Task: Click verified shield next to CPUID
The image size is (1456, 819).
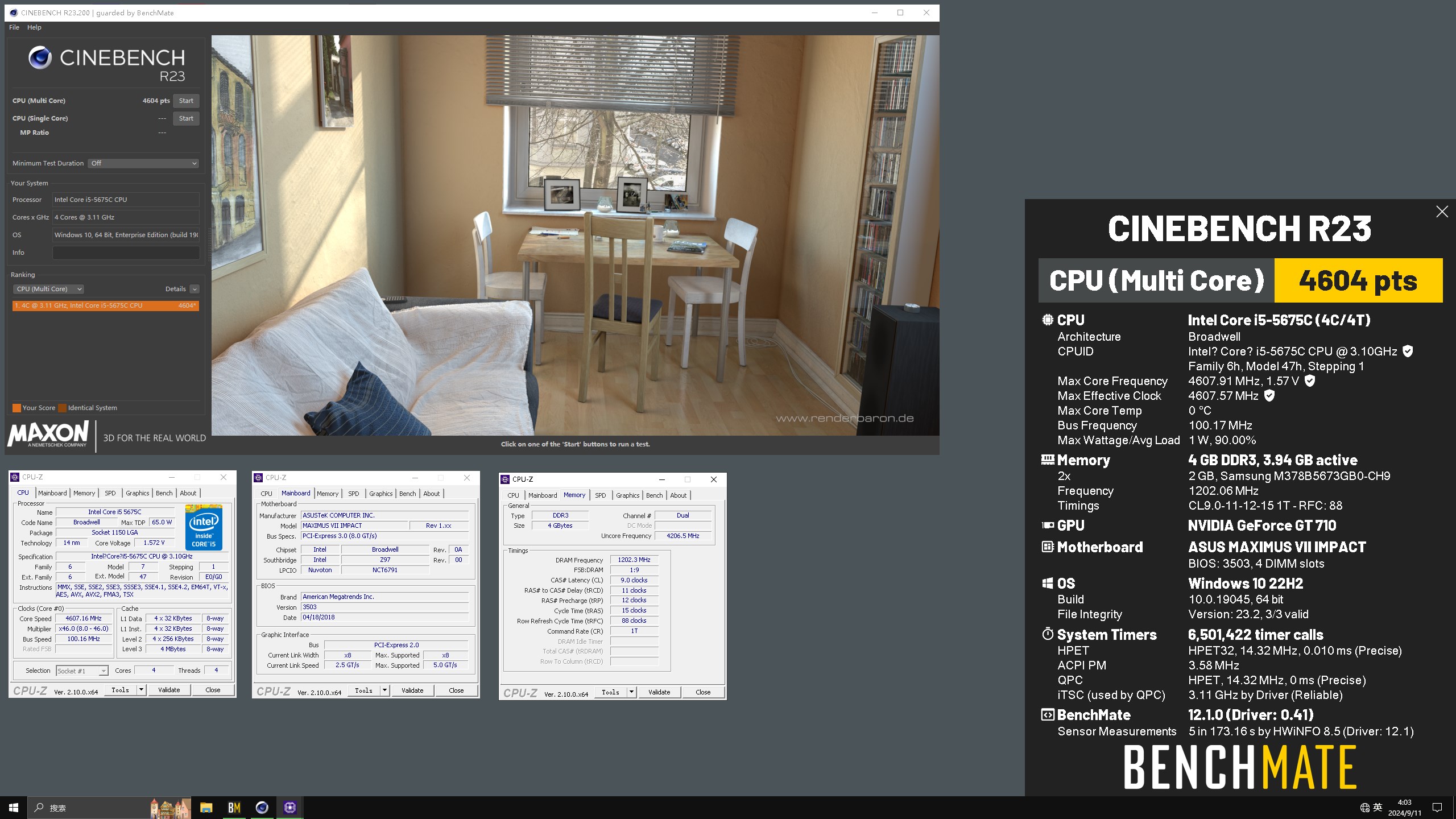Action: coord(1408,351)
